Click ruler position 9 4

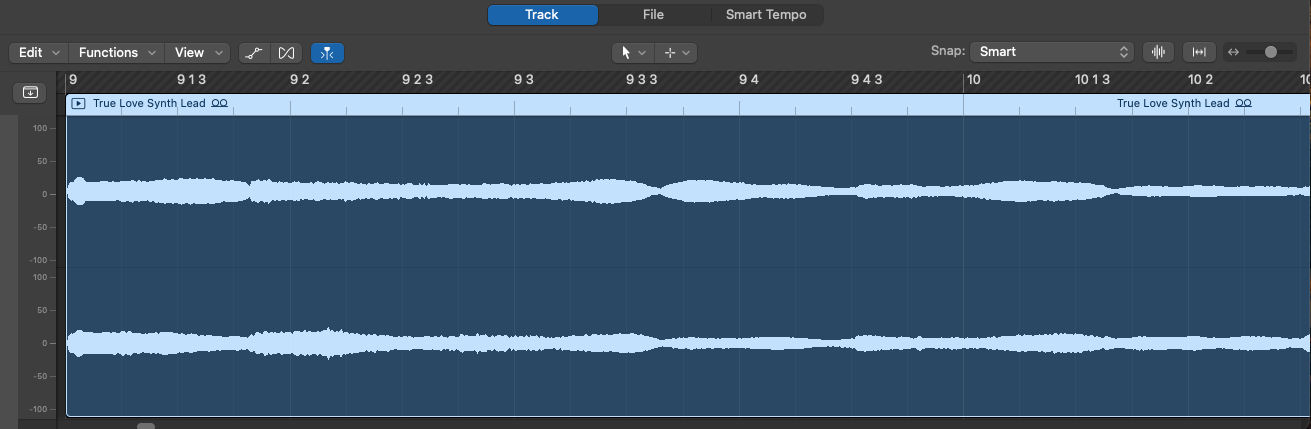click(748, 79)
